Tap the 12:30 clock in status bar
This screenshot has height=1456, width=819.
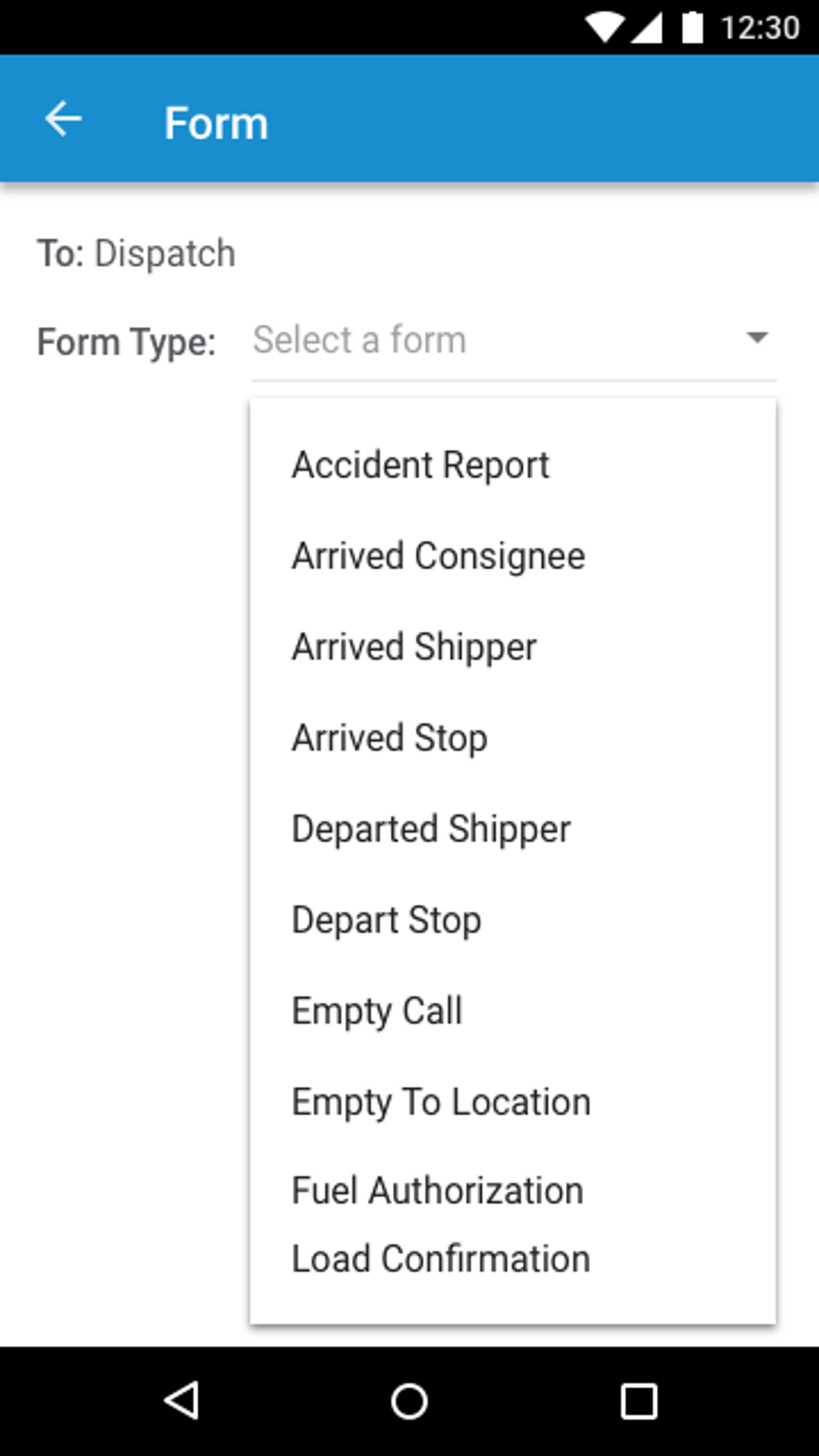[760, 27]
